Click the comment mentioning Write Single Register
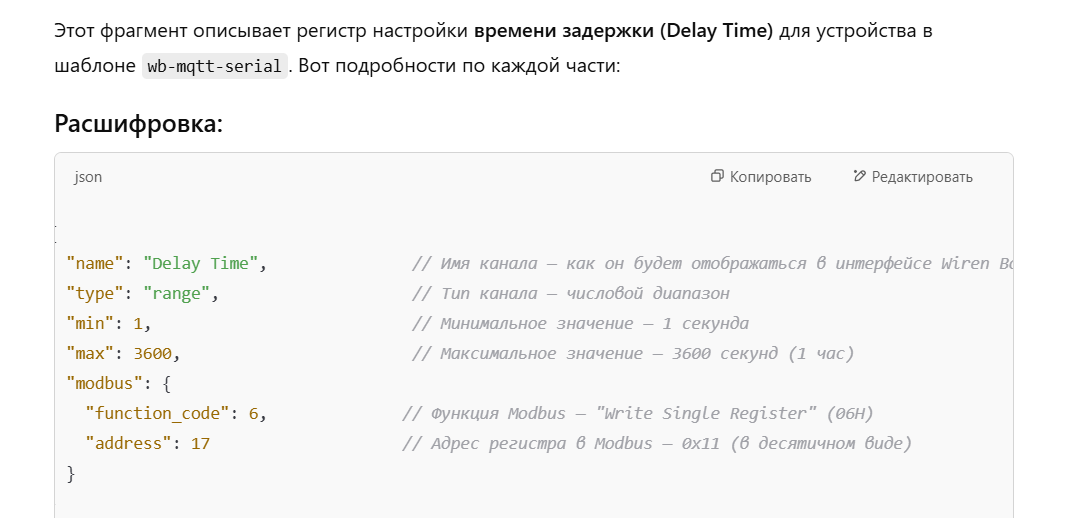 638,413
